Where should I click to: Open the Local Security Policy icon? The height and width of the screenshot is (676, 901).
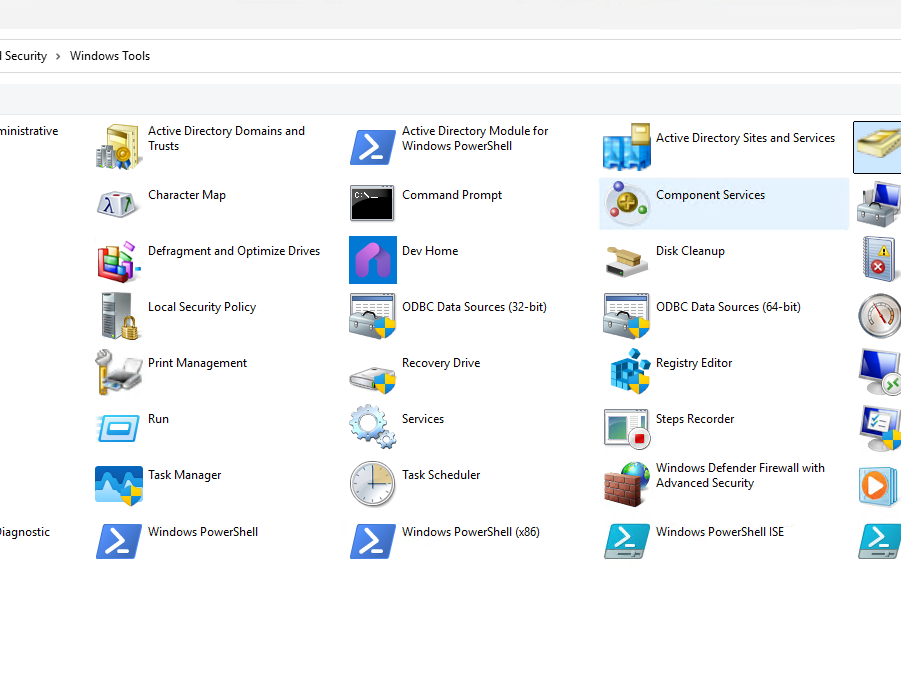tap(119, 316)
